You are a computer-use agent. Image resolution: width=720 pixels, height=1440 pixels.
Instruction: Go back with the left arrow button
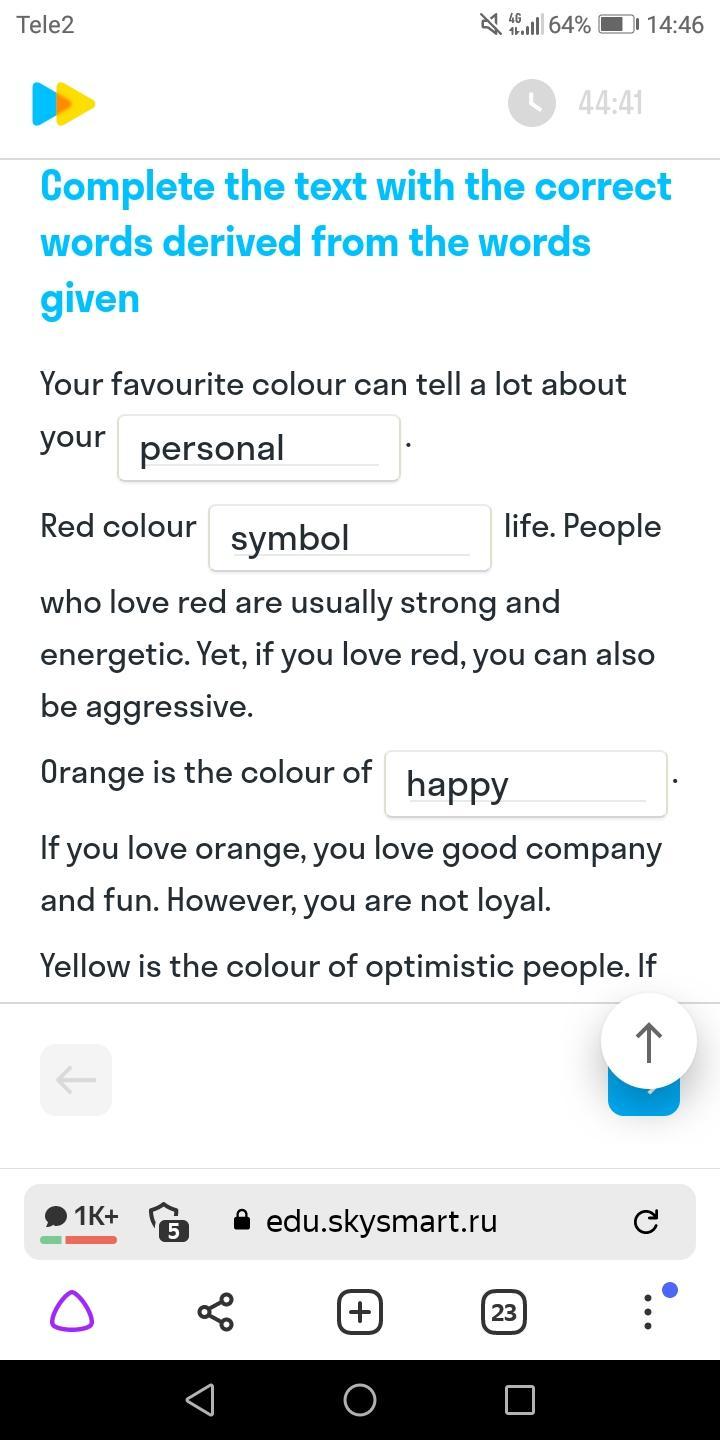(76, 1080)
